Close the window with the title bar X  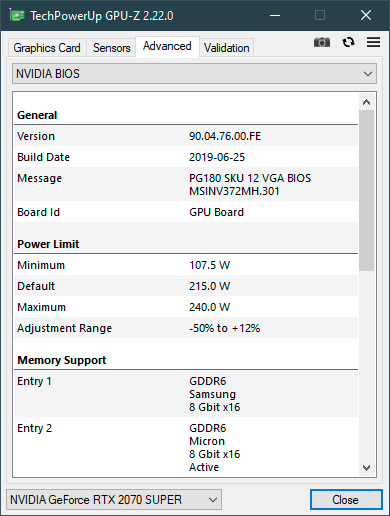[366, 15]
